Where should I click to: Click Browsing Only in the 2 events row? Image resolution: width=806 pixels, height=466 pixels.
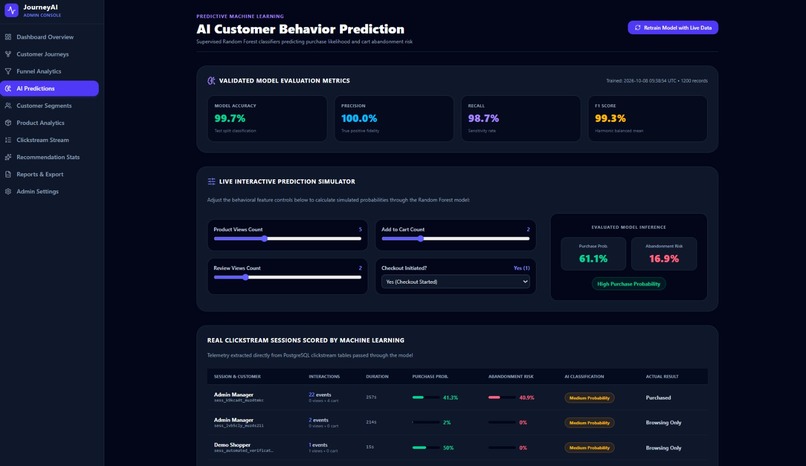tap(664, 422)
